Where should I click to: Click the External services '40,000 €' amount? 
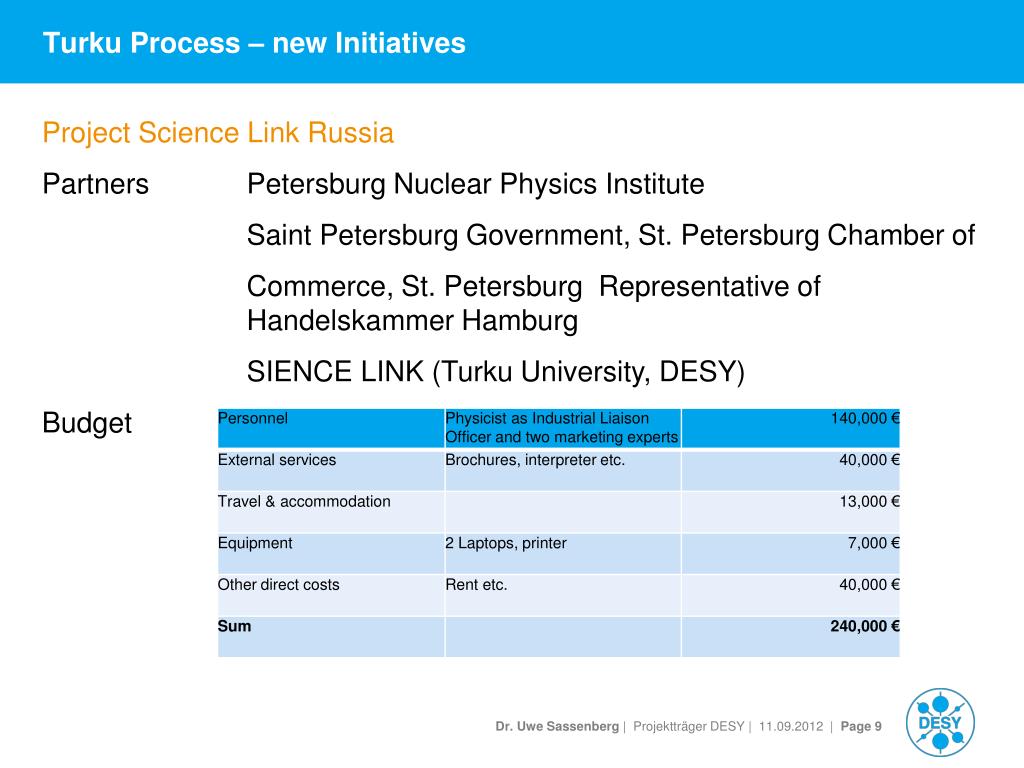click(x=790, y=470)
